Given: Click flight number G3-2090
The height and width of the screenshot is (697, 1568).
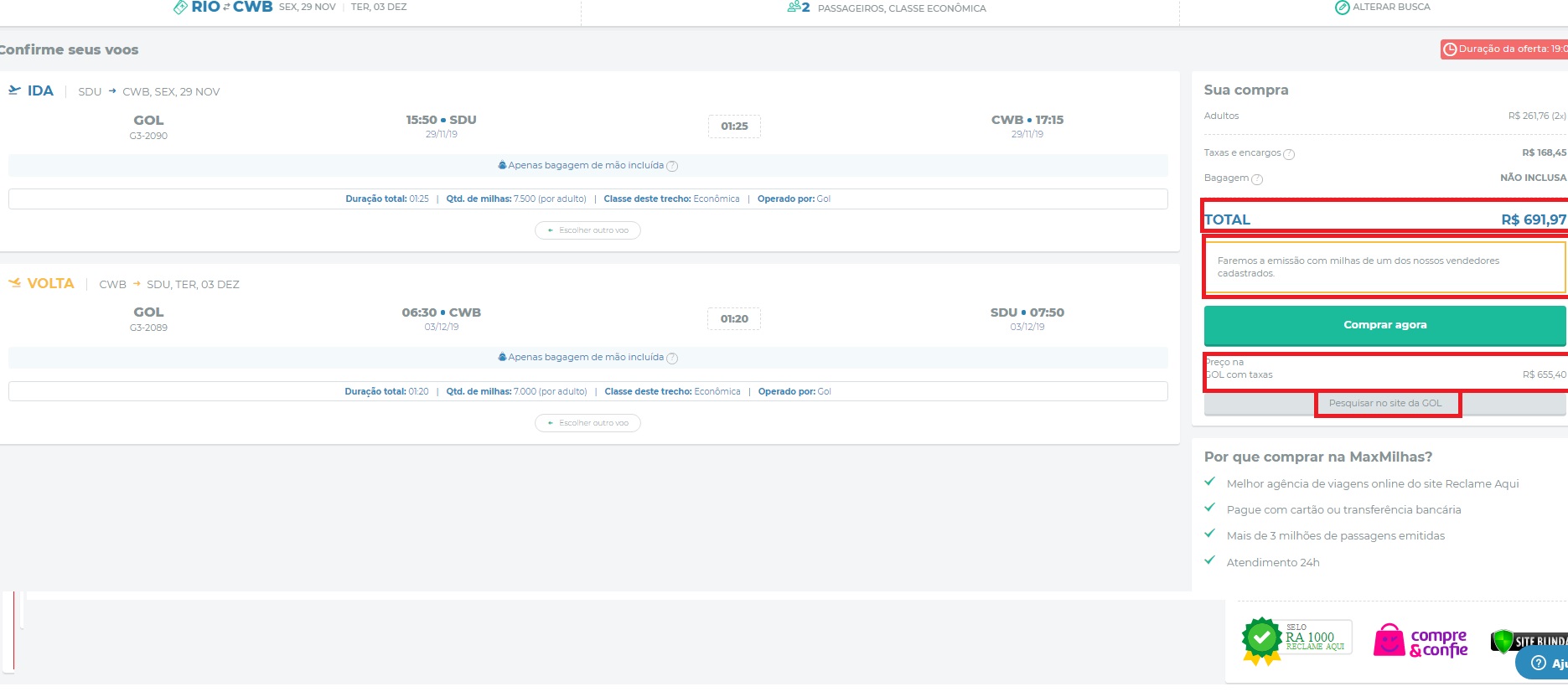Looking at the screenshot, I should [x=148, y=136].
